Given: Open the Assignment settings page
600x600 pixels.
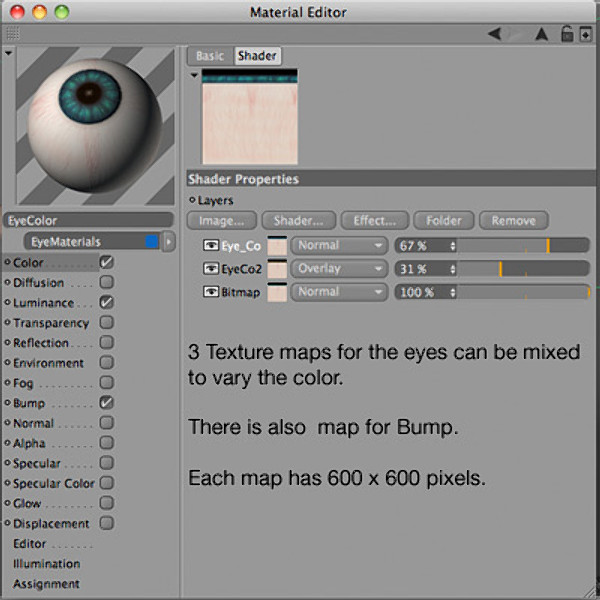Looking at the screenshot, I should (46, 584).
